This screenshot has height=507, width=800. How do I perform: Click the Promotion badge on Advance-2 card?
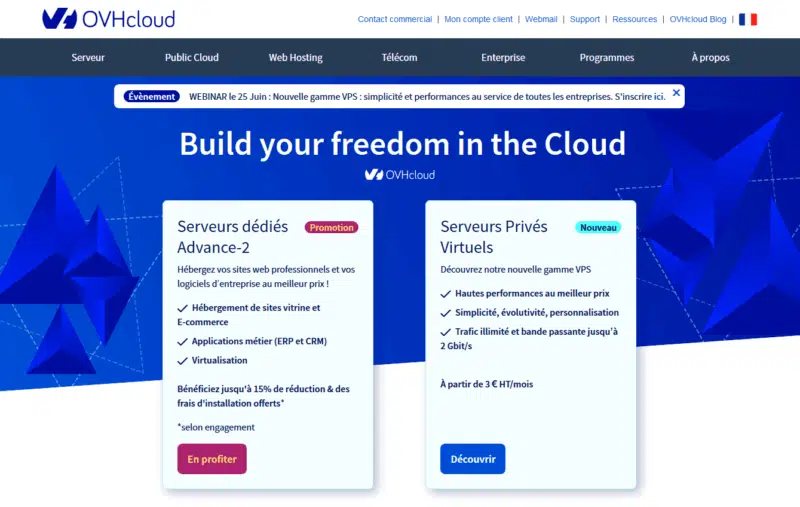[x=331, y=227]
